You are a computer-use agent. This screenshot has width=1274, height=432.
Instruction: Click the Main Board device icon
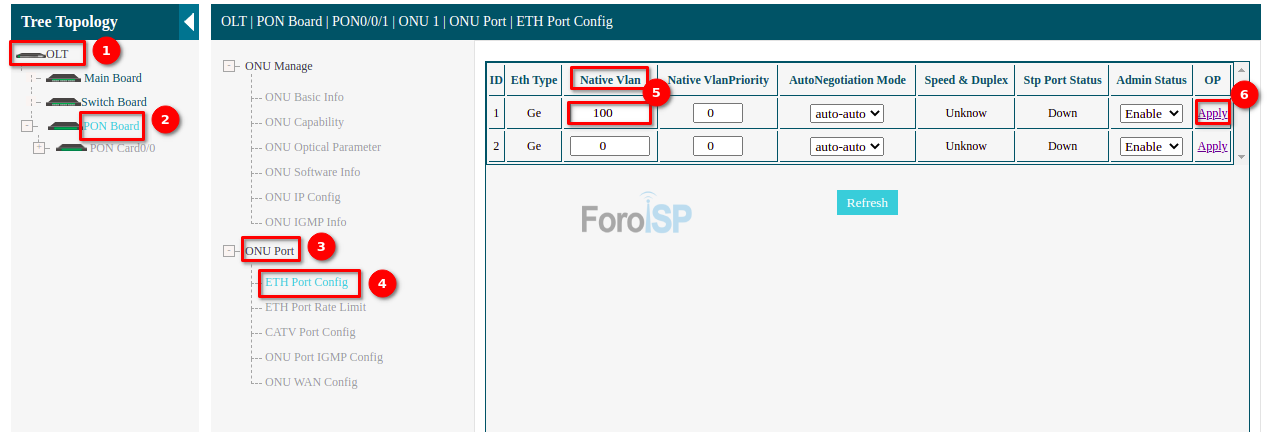tap(63, 78)
